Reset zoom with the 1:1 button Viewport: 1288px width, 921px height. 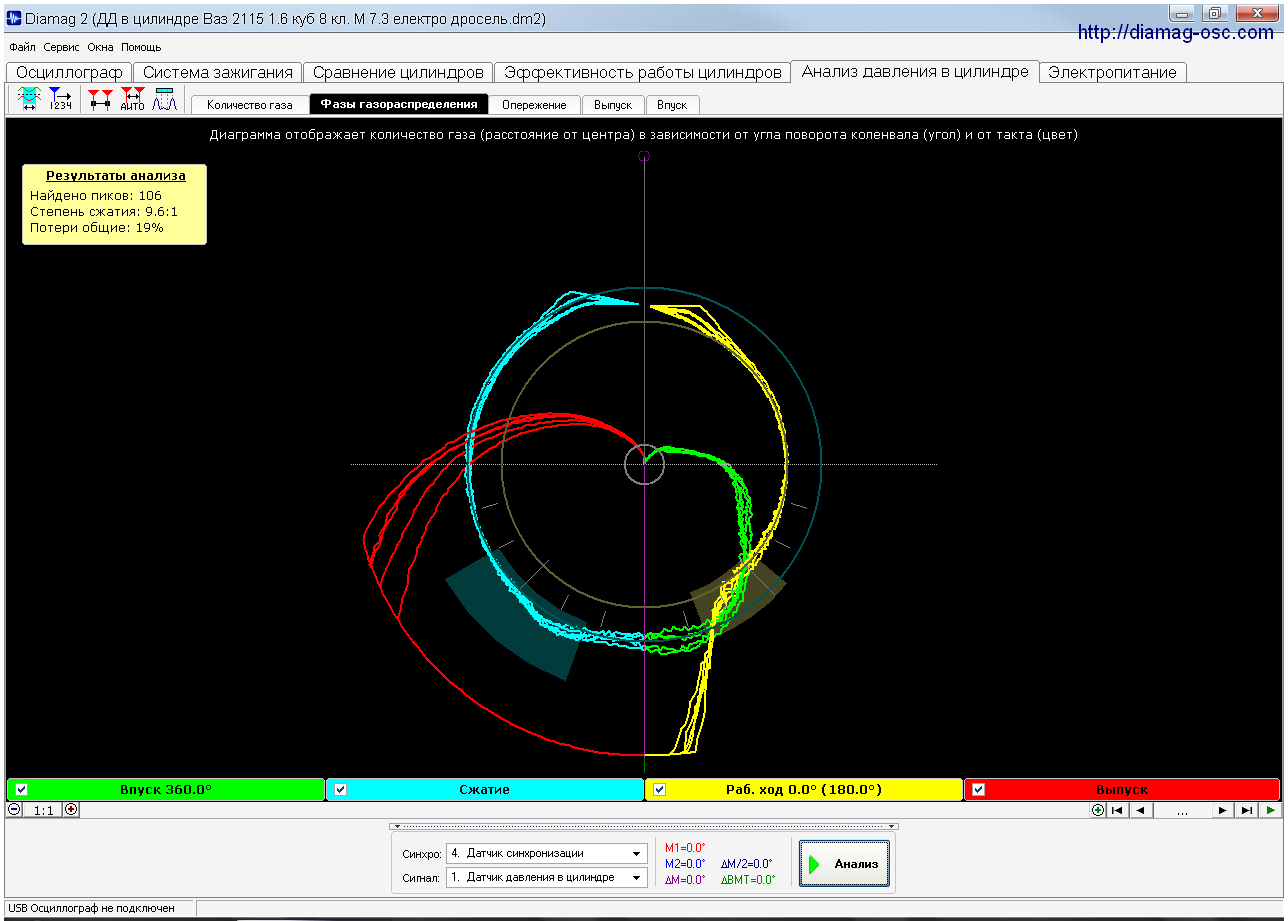(x=43, y=810)
